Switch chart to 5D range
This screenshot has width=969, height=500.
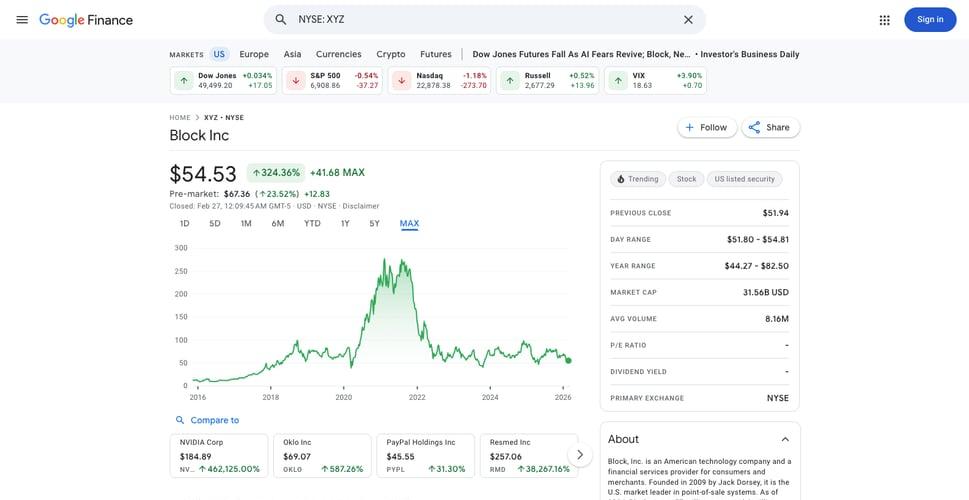click(214, 224)
